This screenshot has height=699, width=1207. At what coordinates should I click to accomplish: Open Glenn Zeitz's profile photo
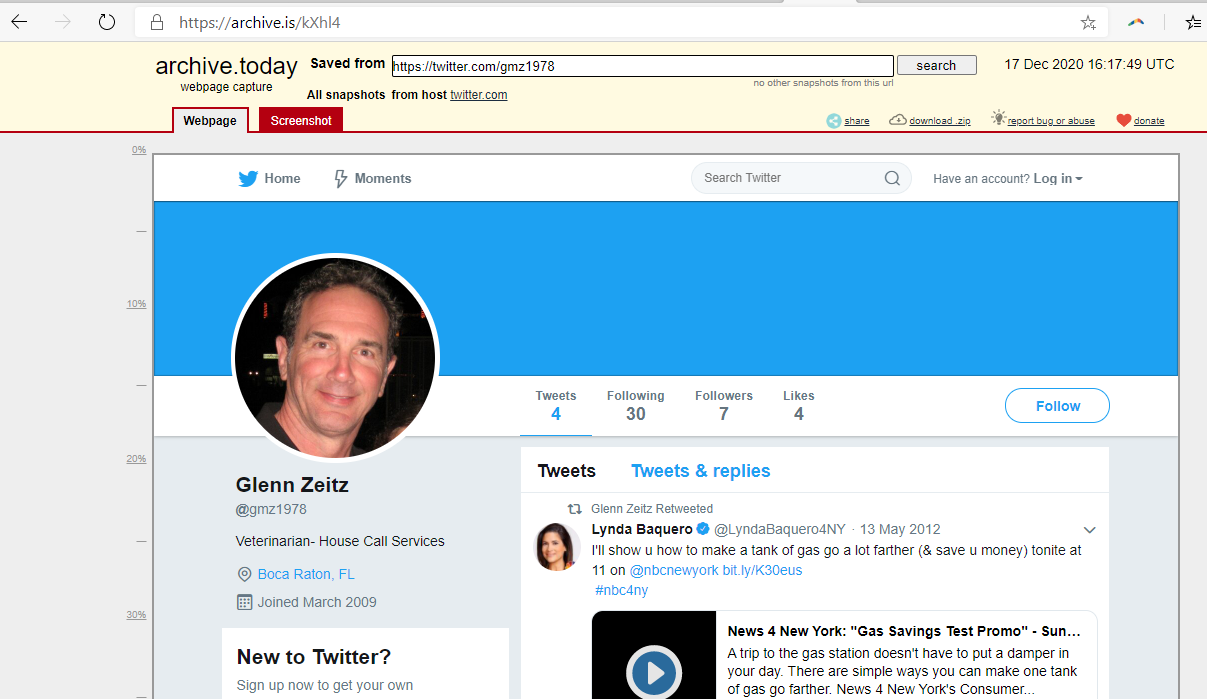point(334,356)
